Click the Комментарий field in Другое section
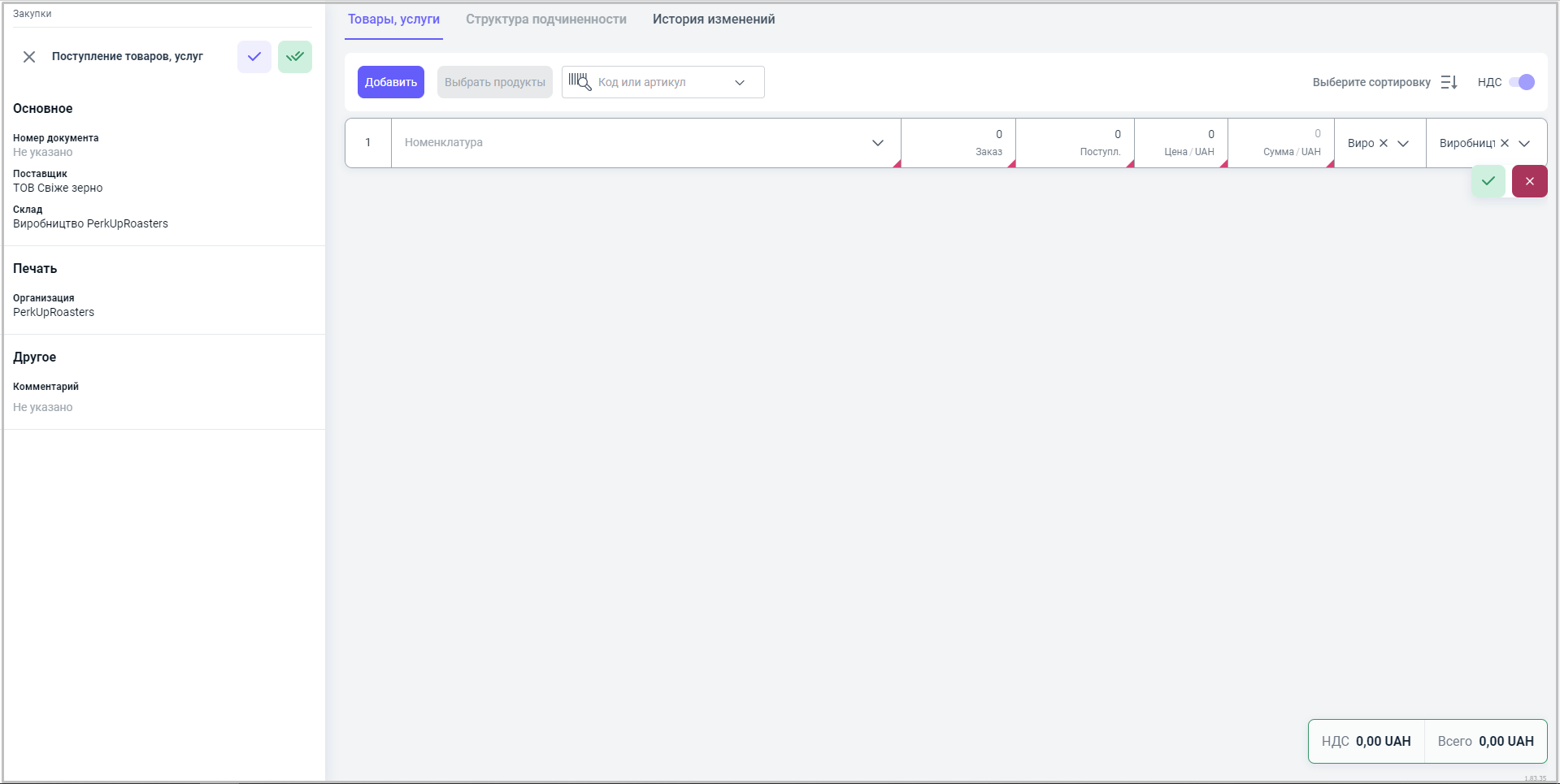 pos(43,407)
